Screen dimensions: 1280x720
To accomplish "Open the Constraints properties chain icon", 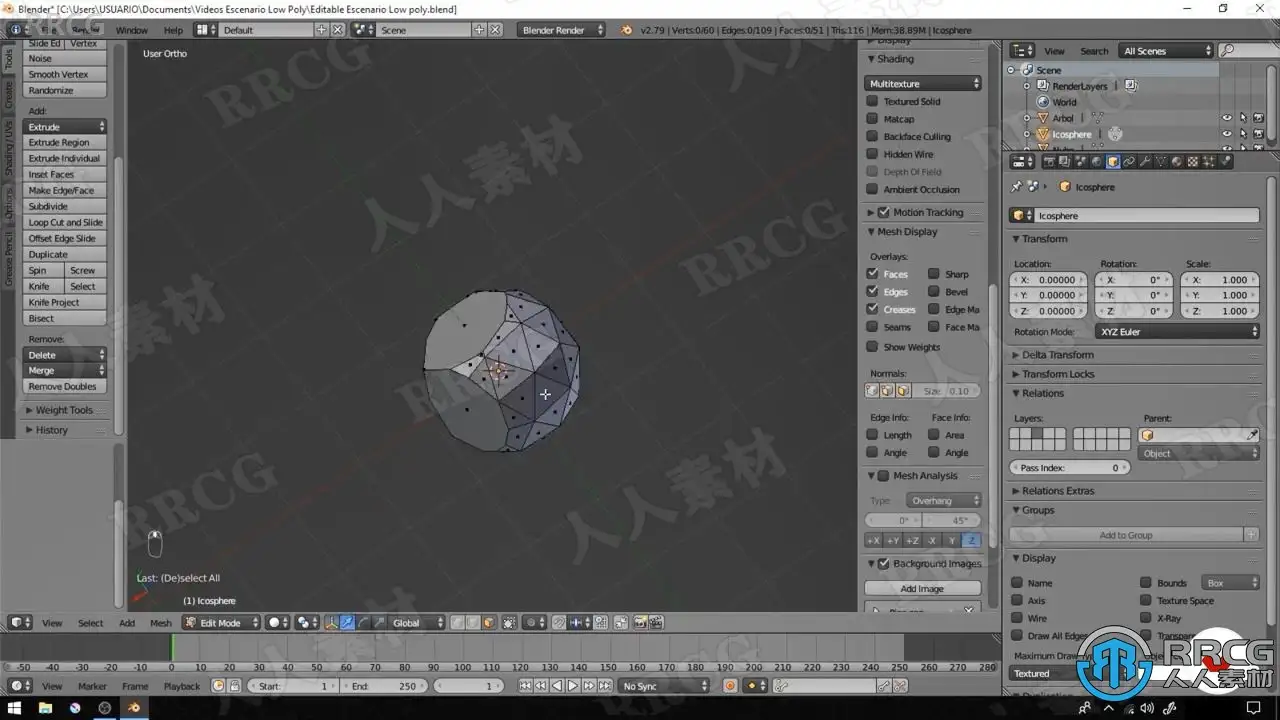I will [1129, 161].
